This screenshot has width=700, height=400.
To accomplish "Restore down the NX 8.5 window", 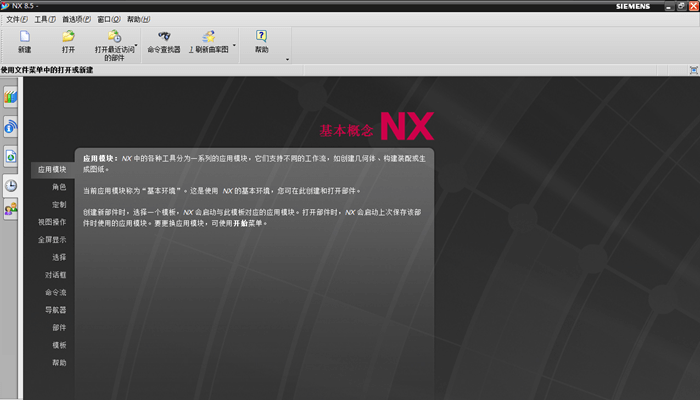I will pyautogui.click(x=681, y=6).
